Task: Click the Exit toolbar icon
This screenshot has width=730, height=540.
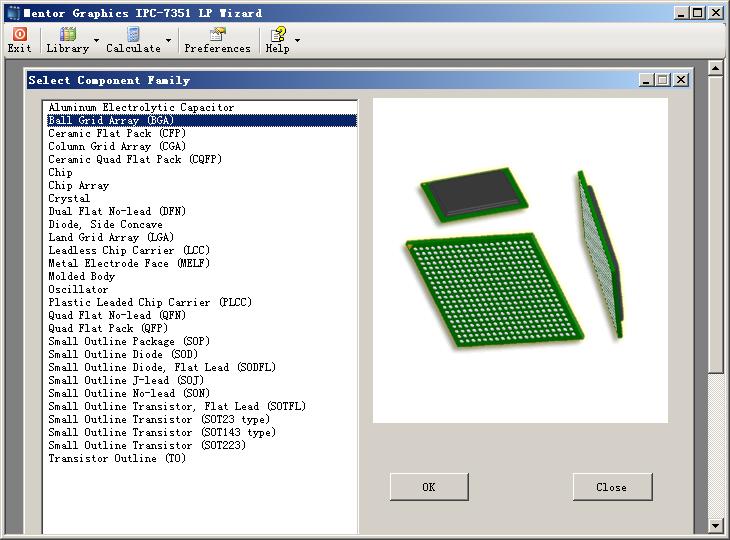Action: [20, 40]
